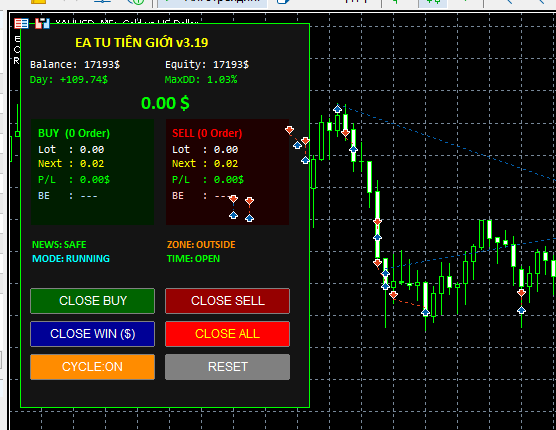Screen dimensions: 556x430
Task: Click the CLOSE BUY button
Action: click(x=93, y=301)
